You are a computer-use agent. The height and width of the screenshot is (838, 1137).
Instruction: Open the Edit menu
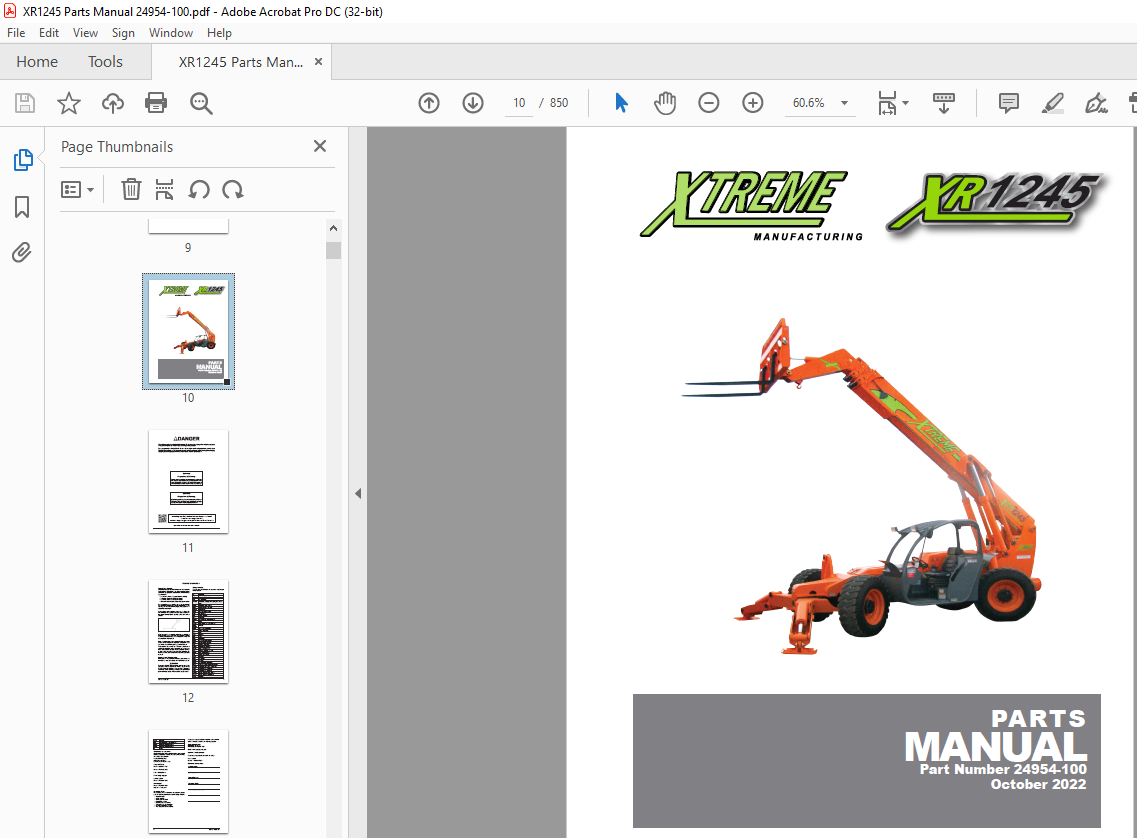(49, 33)
